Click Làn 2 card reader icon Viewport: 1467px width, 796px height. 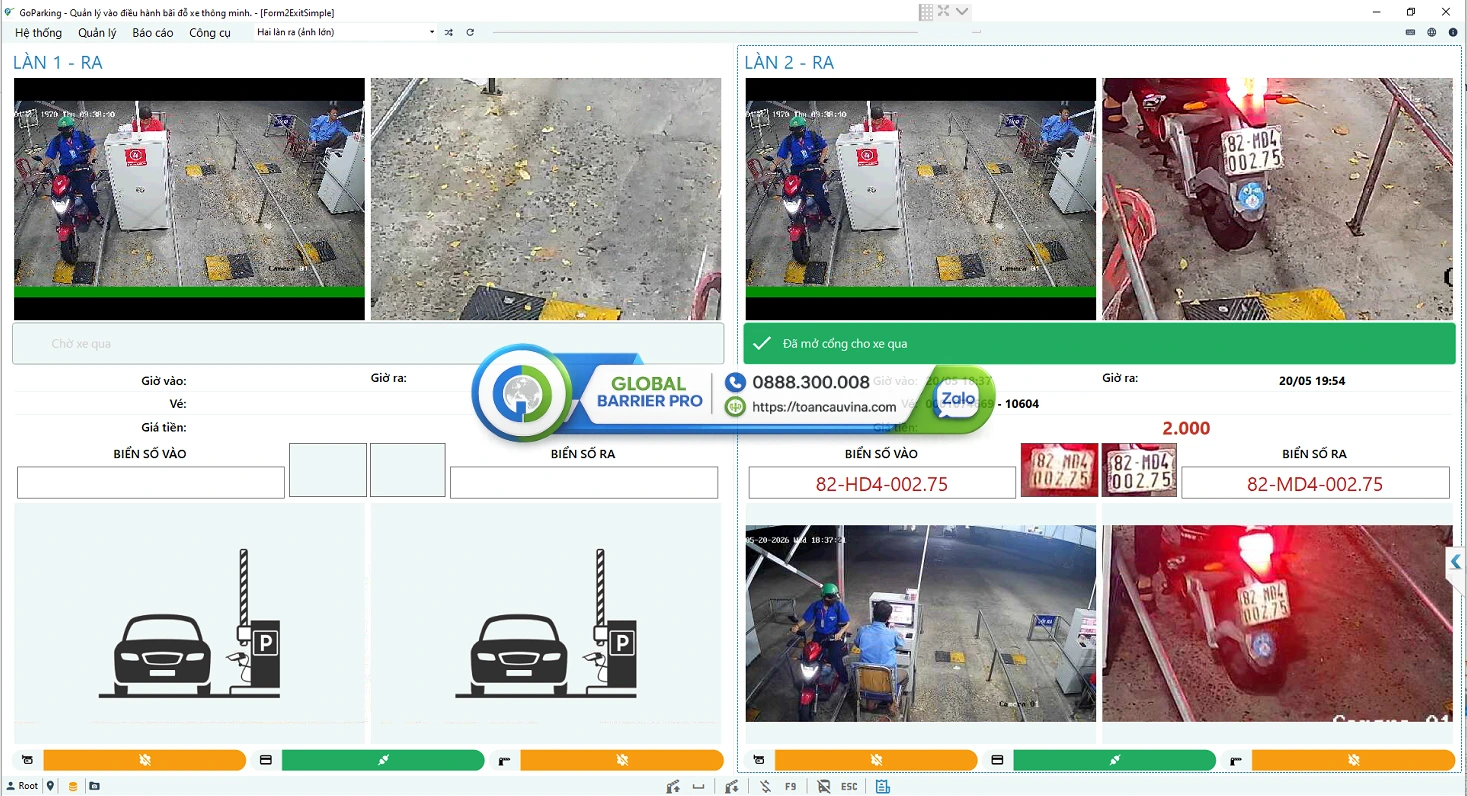tap(997, 761)
